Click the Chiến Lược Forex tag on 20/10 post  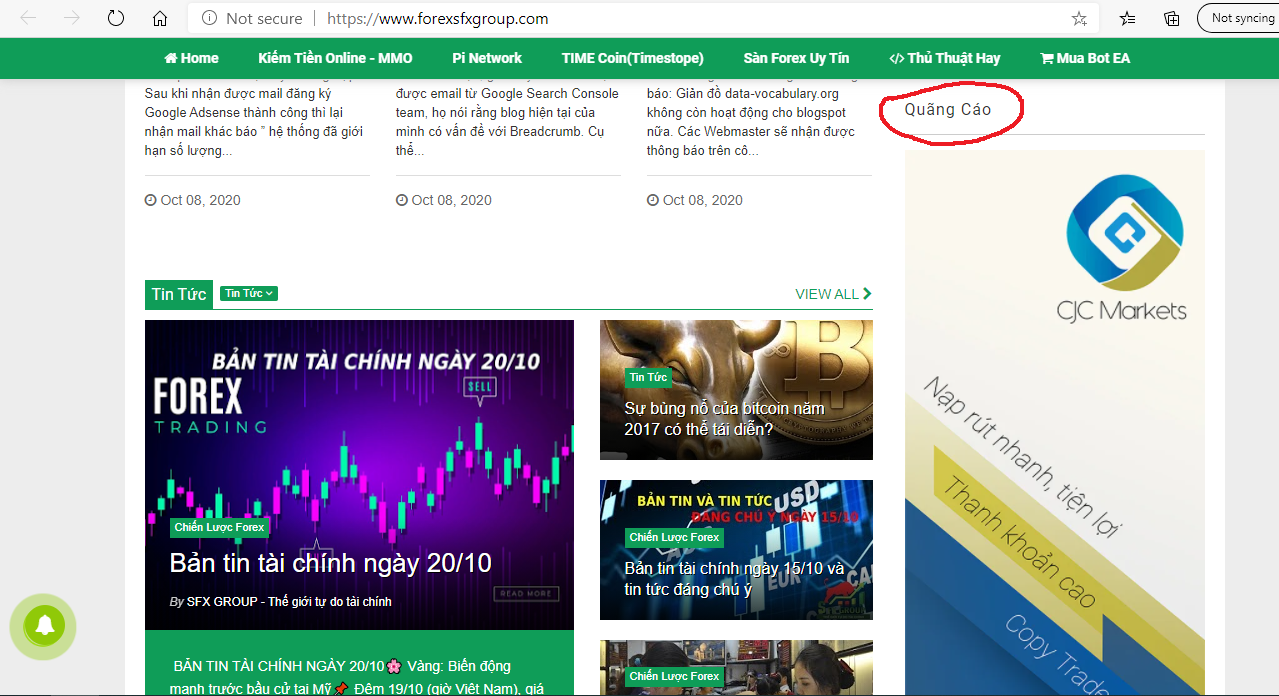point(219,527)
